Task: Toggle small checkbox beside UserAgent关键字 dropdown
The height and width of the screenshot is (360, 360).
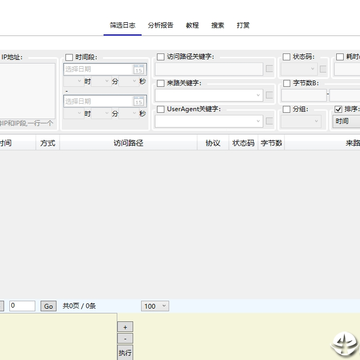Action: pos(269,121)
